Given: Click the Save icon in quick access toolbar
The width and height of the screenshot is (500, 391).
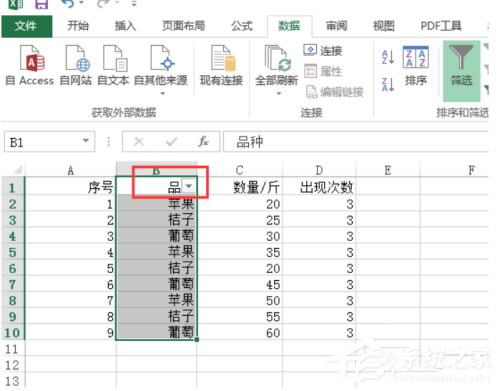Looking at the screenshot, I should 42,4.
